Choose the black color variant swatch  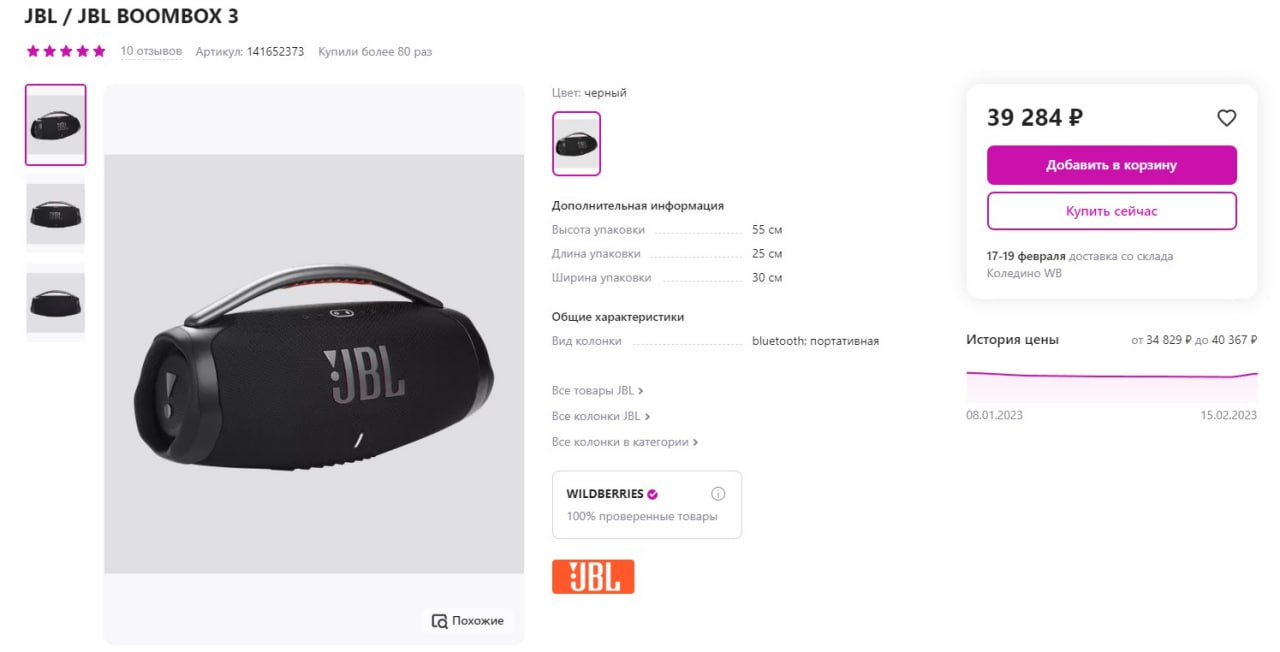click(577, 144)
